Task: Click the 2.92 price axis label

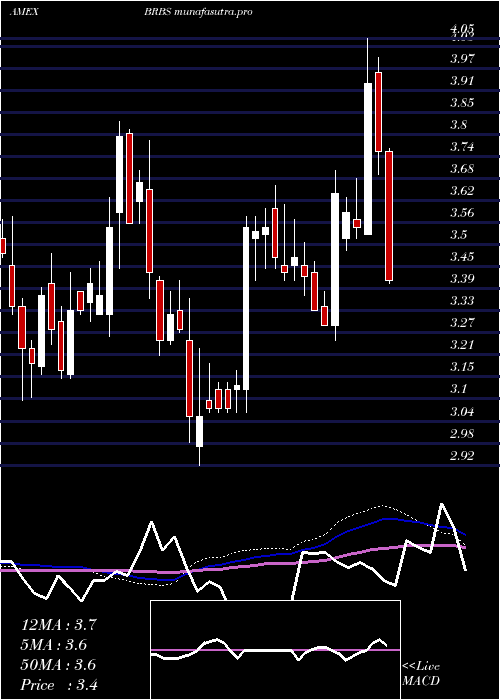Action: (462, 455)
